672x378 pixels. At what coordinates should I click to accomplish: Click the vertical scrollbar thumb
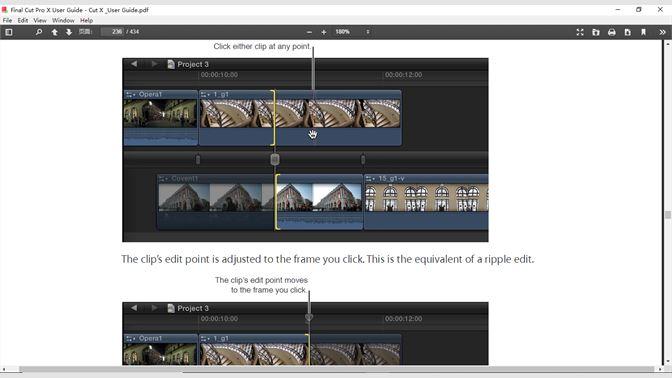click(x=668, y=214)
